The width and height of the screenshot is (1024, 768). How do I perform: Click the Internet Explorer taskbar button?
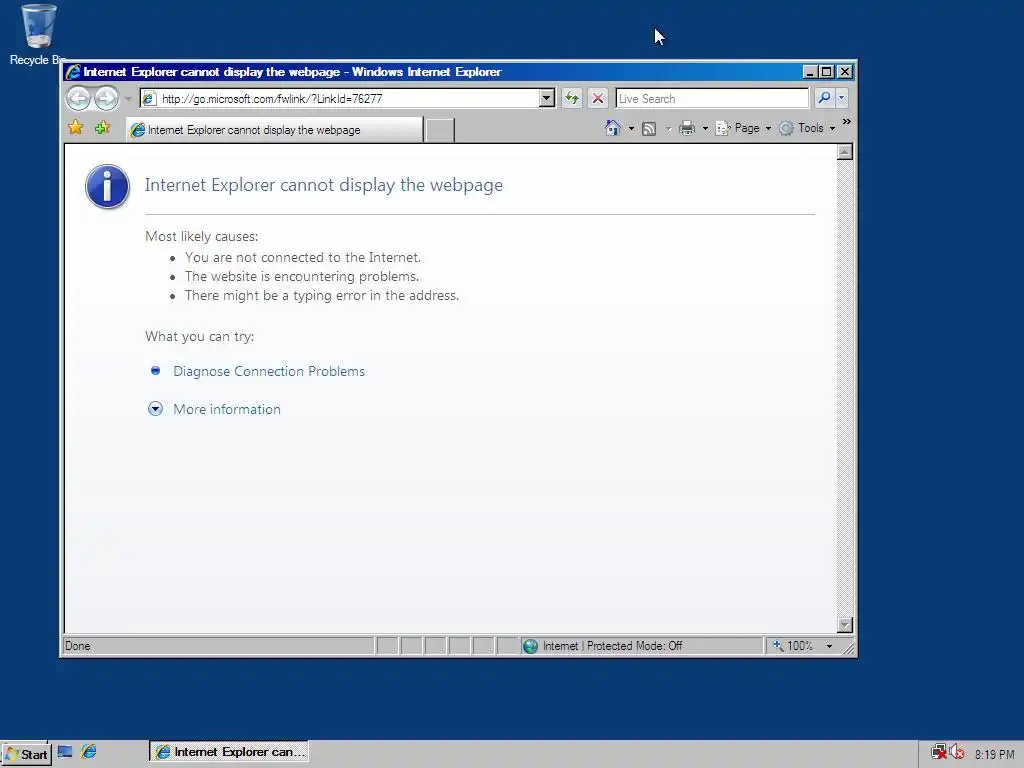(x=229, y=752)
